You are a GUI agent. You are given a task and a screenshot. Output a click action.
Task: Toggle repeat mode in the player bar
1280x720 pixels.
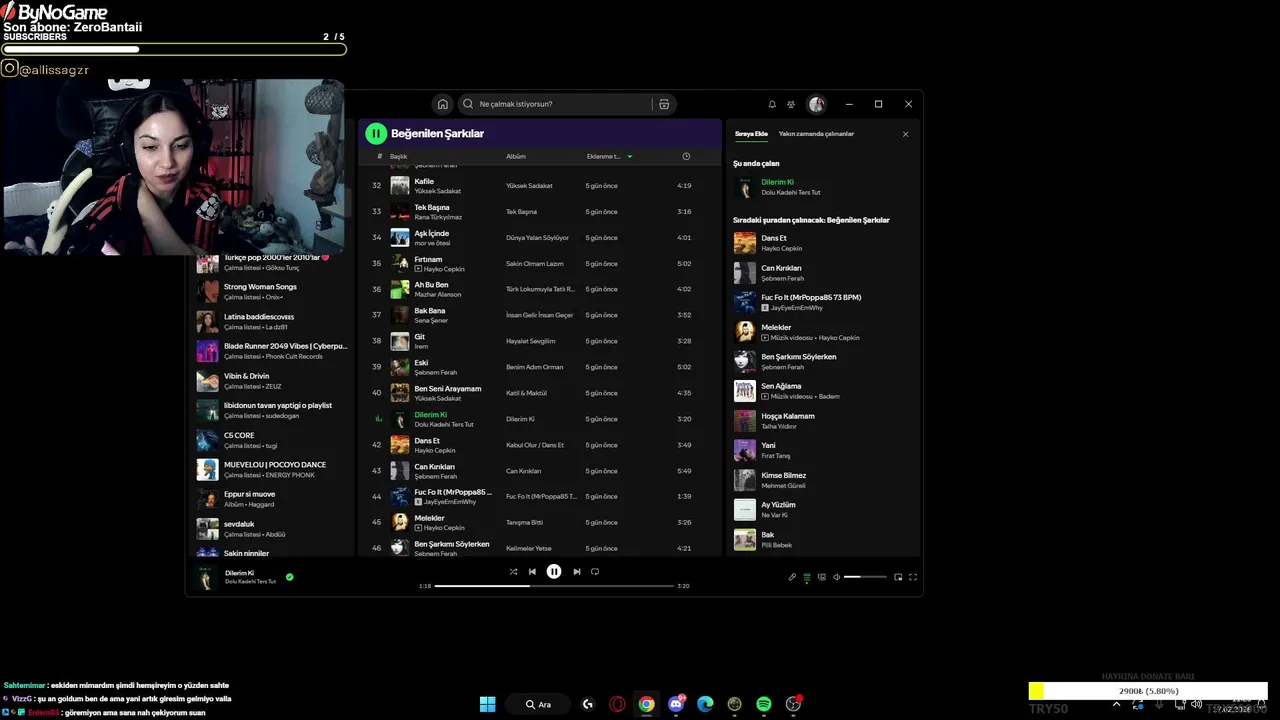pos(595,572)
